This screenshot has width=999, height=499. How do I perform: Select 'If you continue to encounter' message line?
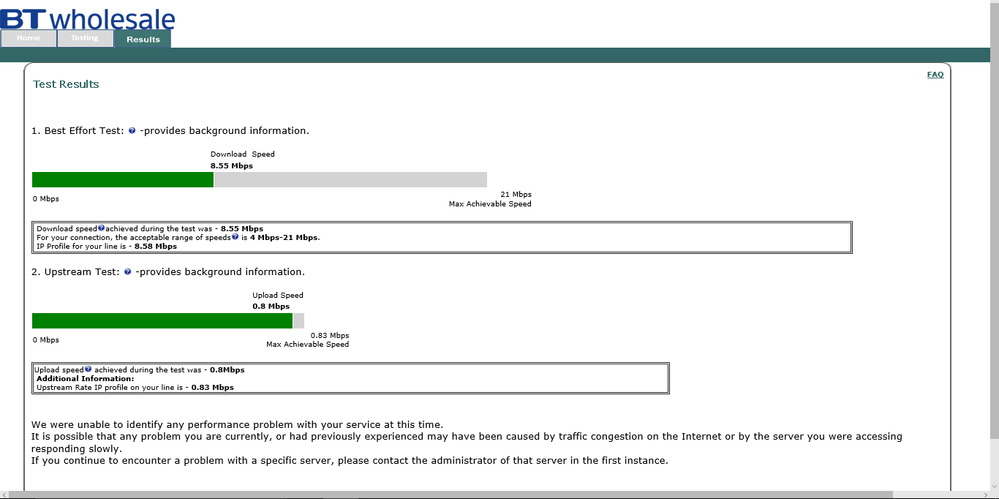point(350,461)
